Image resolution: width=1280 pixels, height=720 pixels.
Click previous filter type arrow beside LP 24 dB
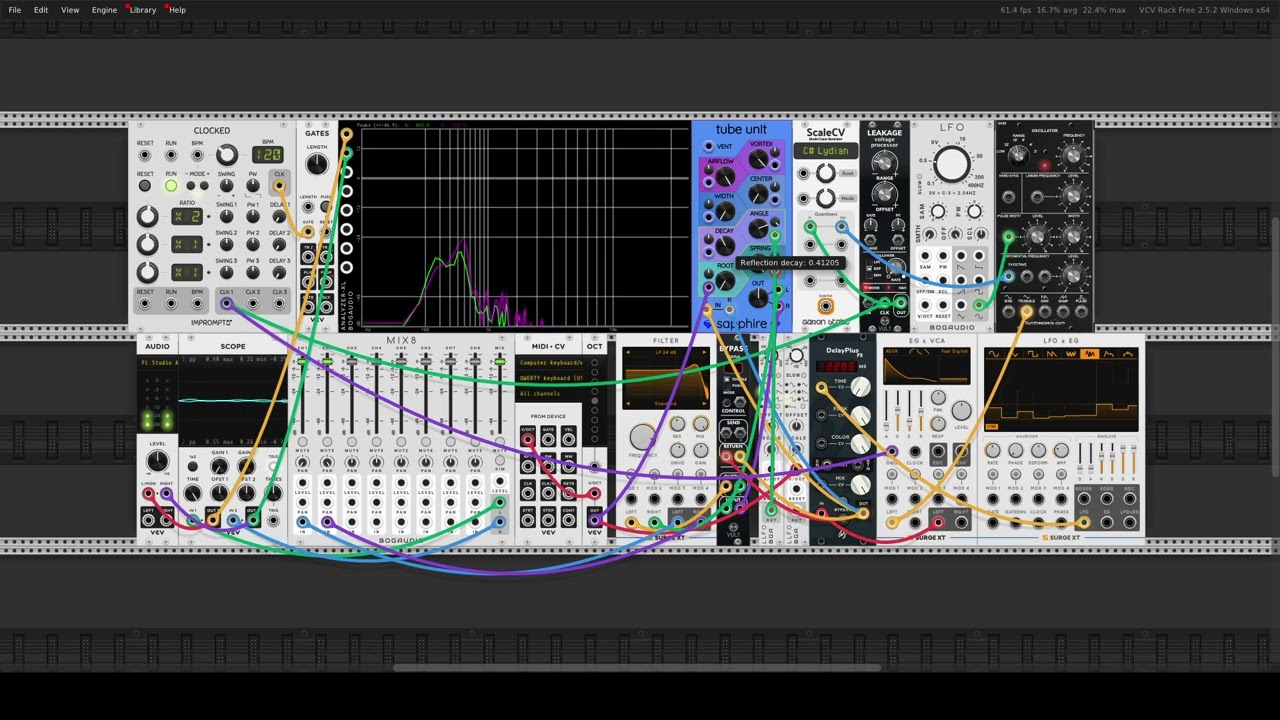click(627, 353)
